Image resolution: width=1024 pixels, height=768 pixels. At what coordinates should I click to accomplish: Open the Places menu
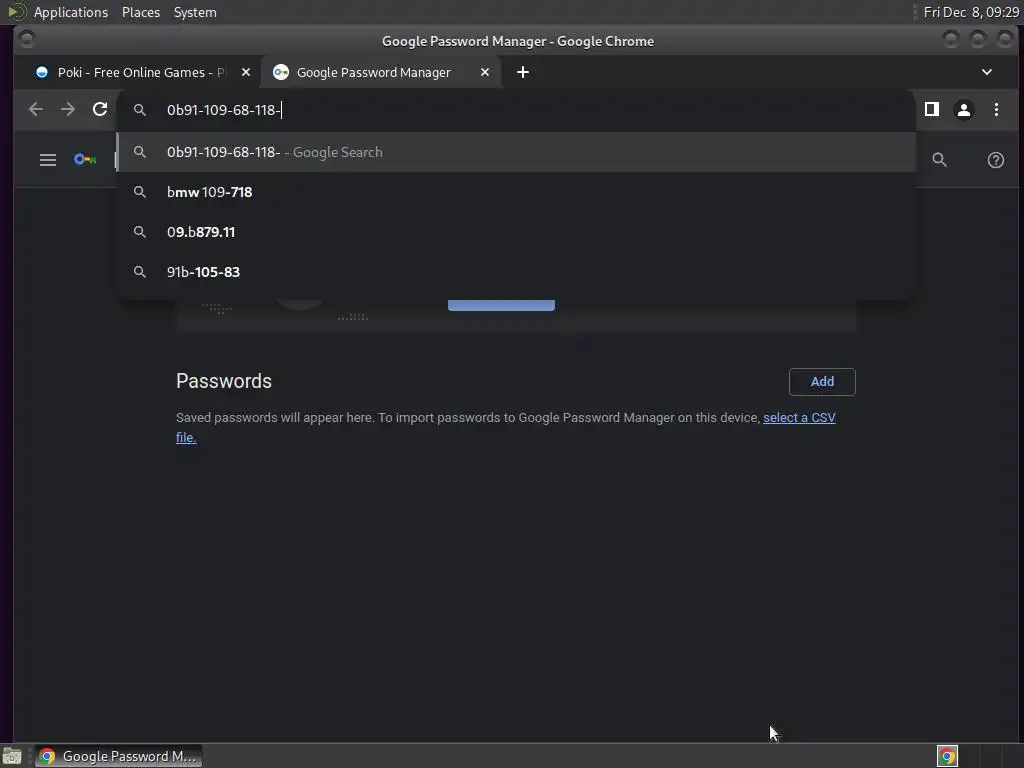(x=141, y=12)
